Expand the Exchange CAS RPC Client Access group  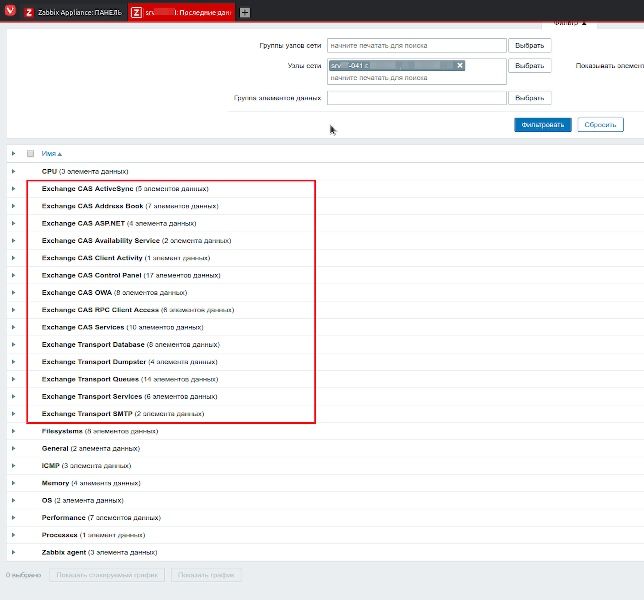[x=14, y=310]
